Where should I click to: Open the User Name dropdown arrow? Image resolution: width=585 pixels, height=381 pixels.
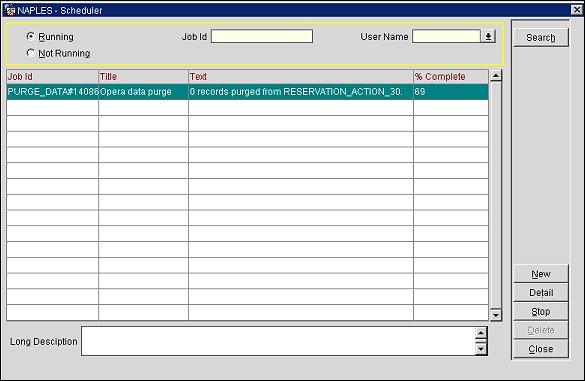coord(488,37)
